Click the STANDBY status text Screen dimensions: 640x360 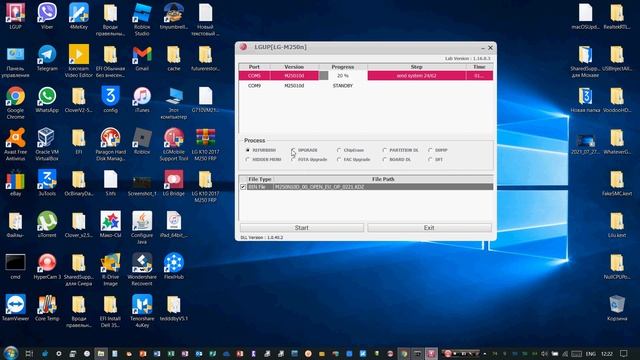pyautogui.click(x=343, y=86)
